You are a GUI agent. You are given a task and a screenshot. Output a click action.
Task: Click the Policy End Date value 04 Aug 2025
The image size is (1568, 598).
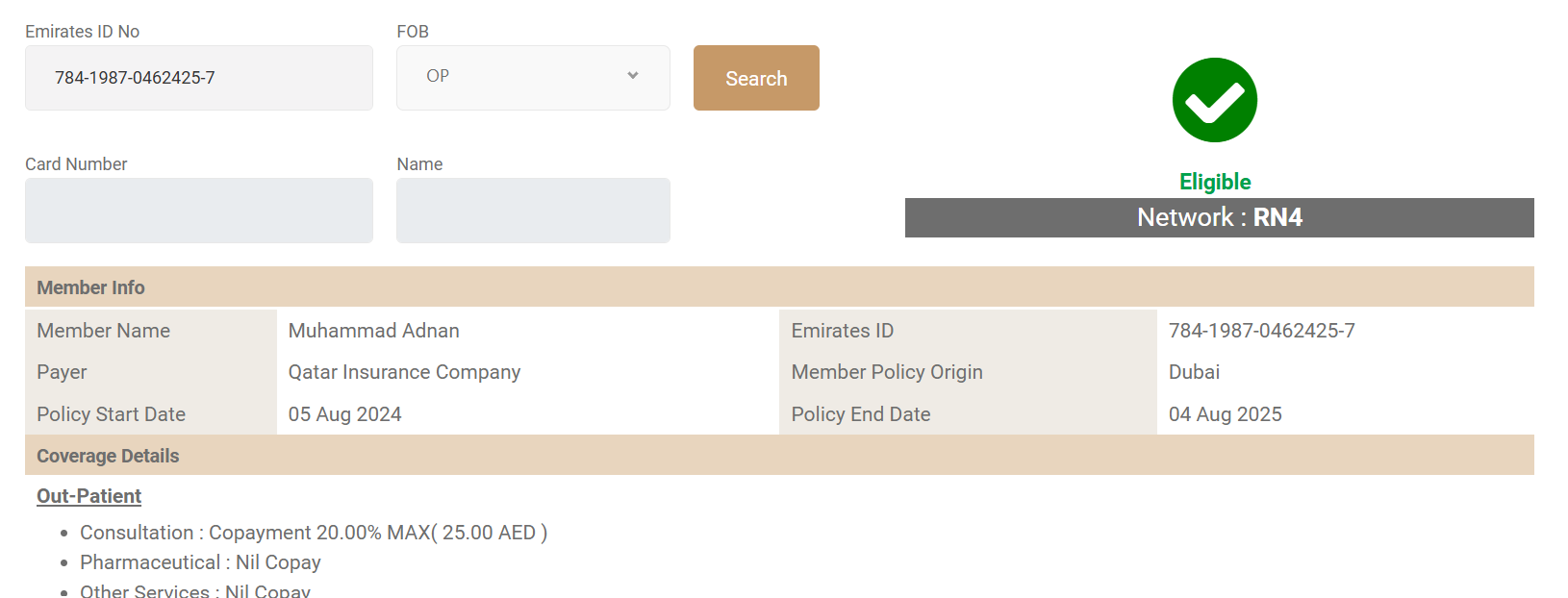tap(1225, 414)
